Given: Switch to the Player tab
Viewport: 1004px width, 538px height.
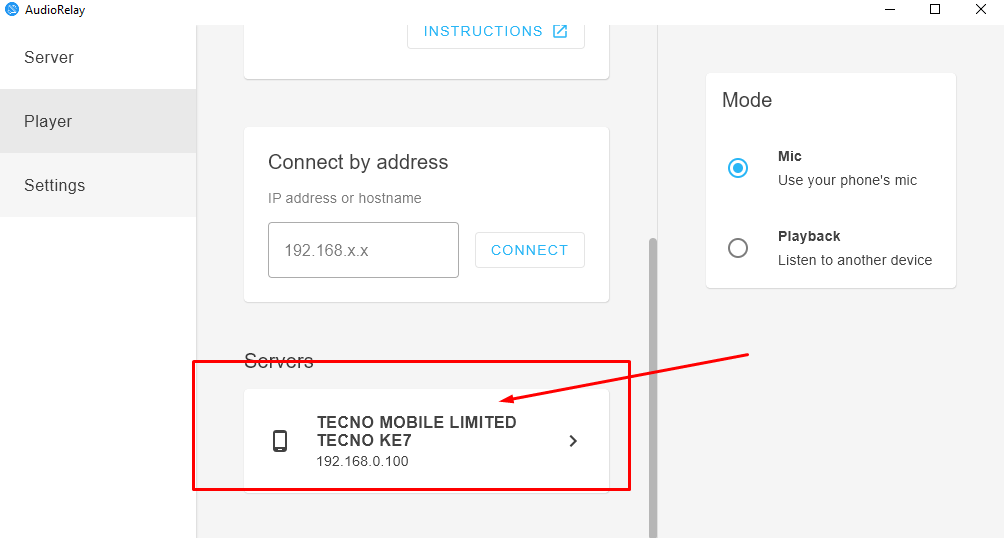Looking at the screenshot, I should coord(48,121).
